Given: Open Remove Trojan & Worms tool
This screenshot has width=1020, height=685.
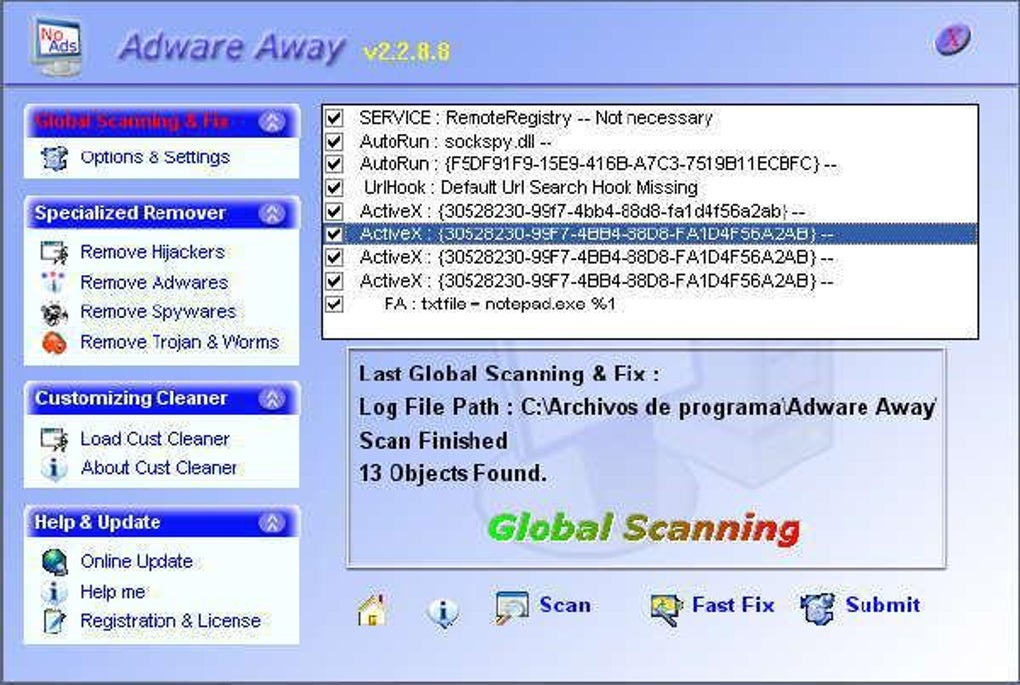Looking at the screenshot, I should click(180, 342).
